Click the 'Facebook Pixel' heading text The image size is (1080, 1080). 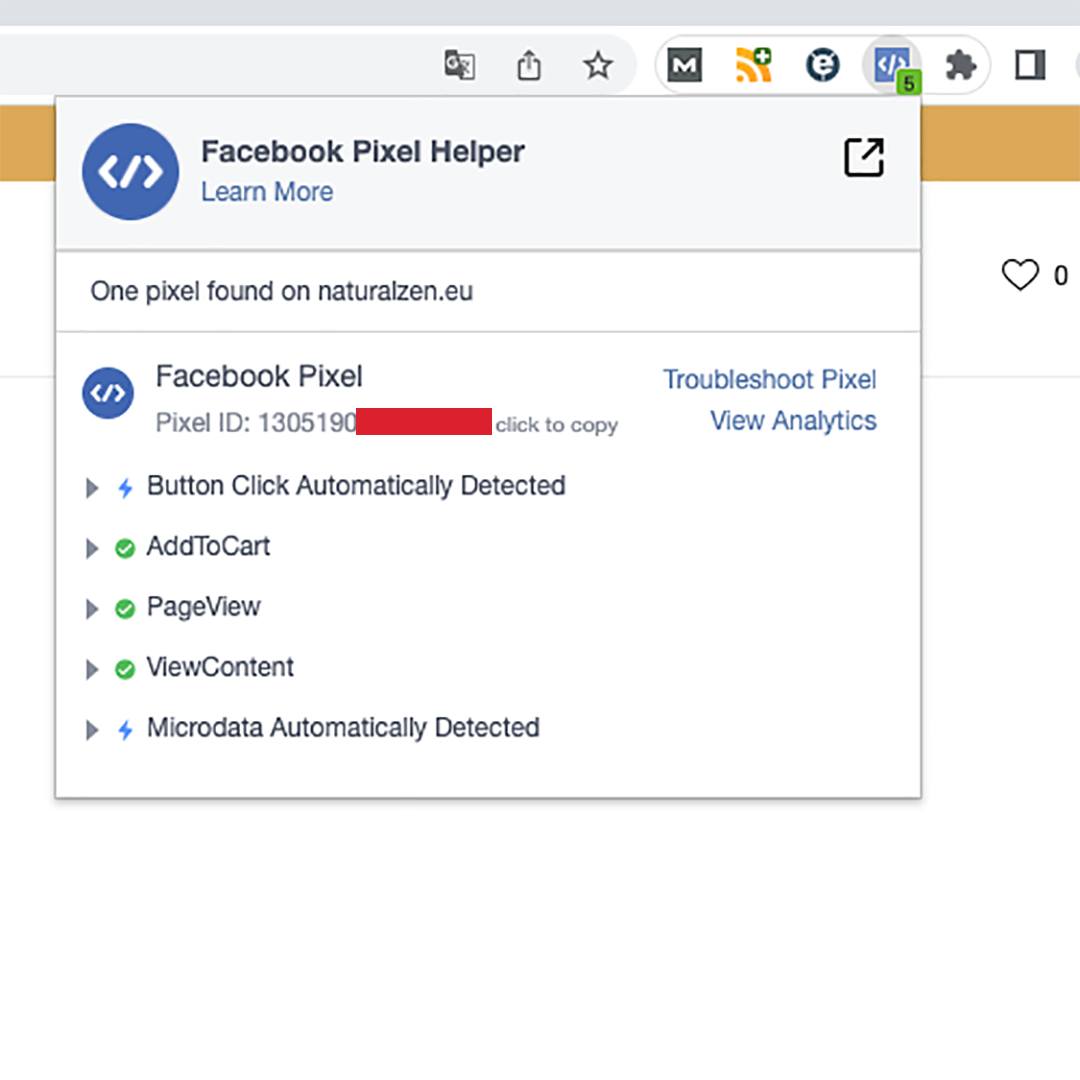259,377
